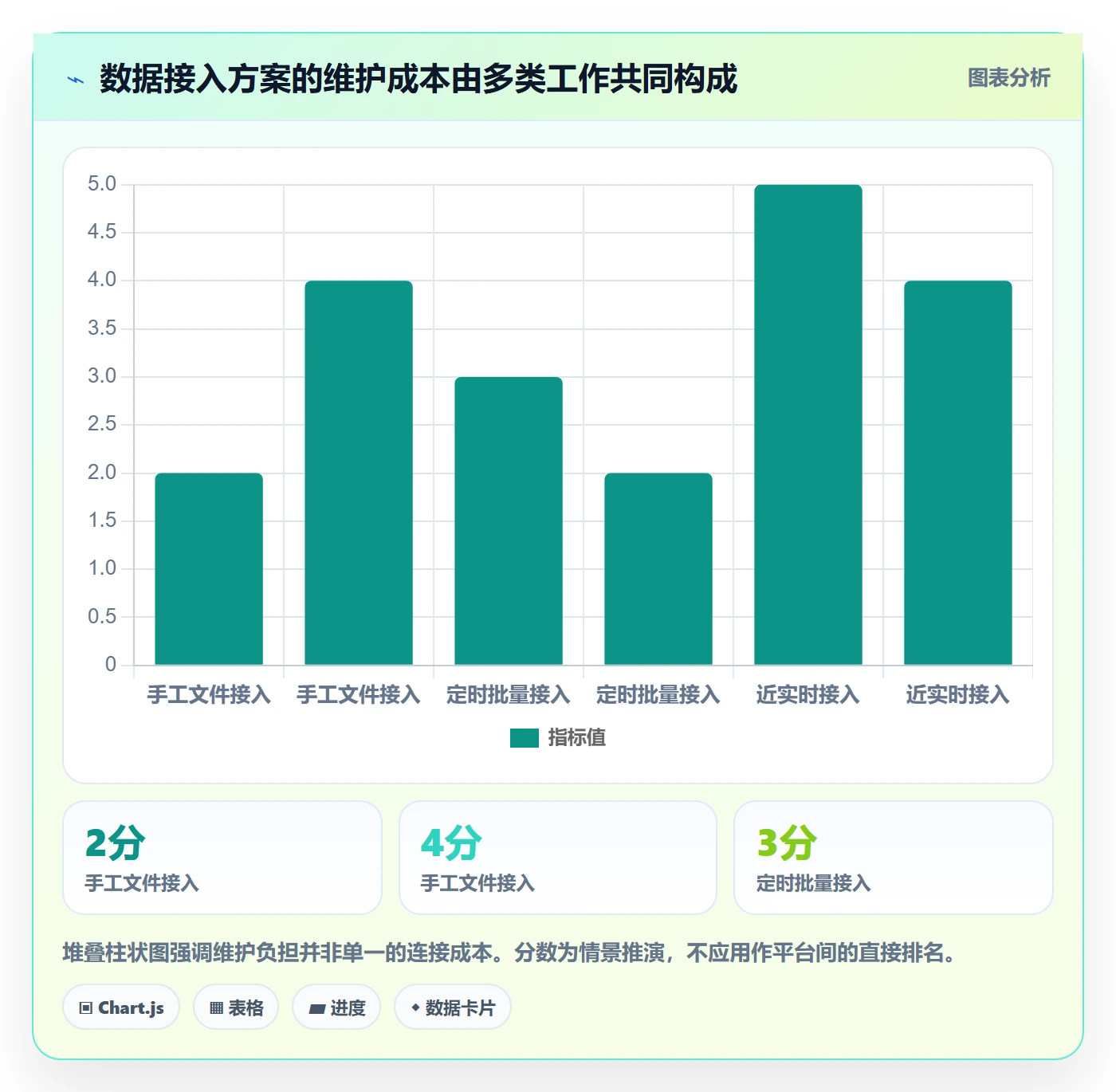
Task: Click the diamond icon in 数据卡片 chip
Action: coord(415,1008)
